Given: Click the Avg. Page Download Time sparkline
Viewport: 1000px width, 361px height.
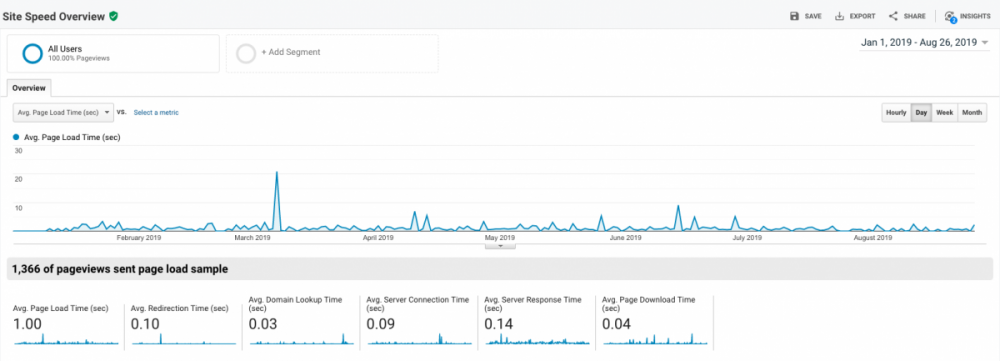Looking at the screenshot, I should click(656, 340).
